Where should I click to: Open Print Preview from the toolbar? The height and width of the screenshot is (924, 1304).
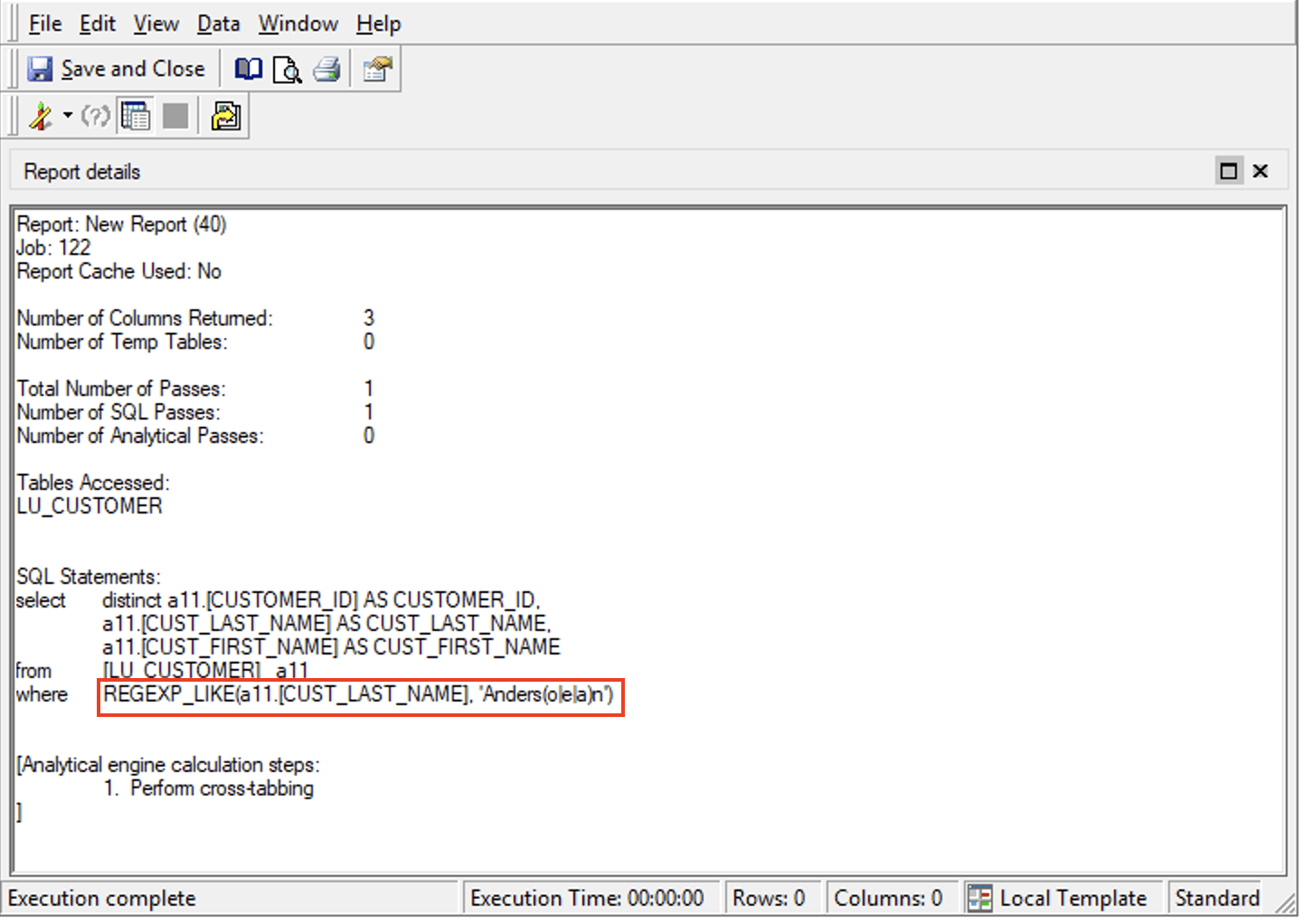[x=287, y=70]
